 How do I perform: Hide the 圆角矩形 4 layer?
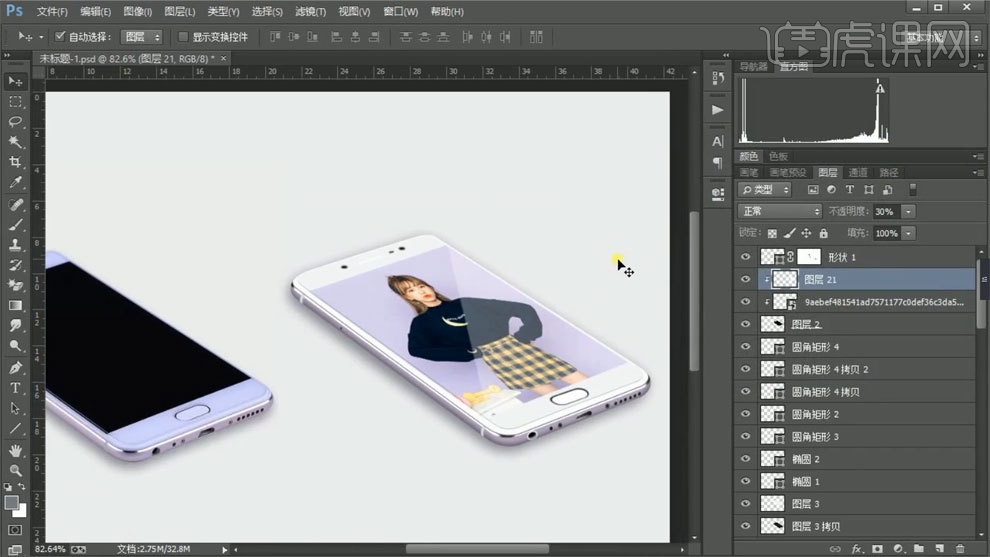(745, 347)
